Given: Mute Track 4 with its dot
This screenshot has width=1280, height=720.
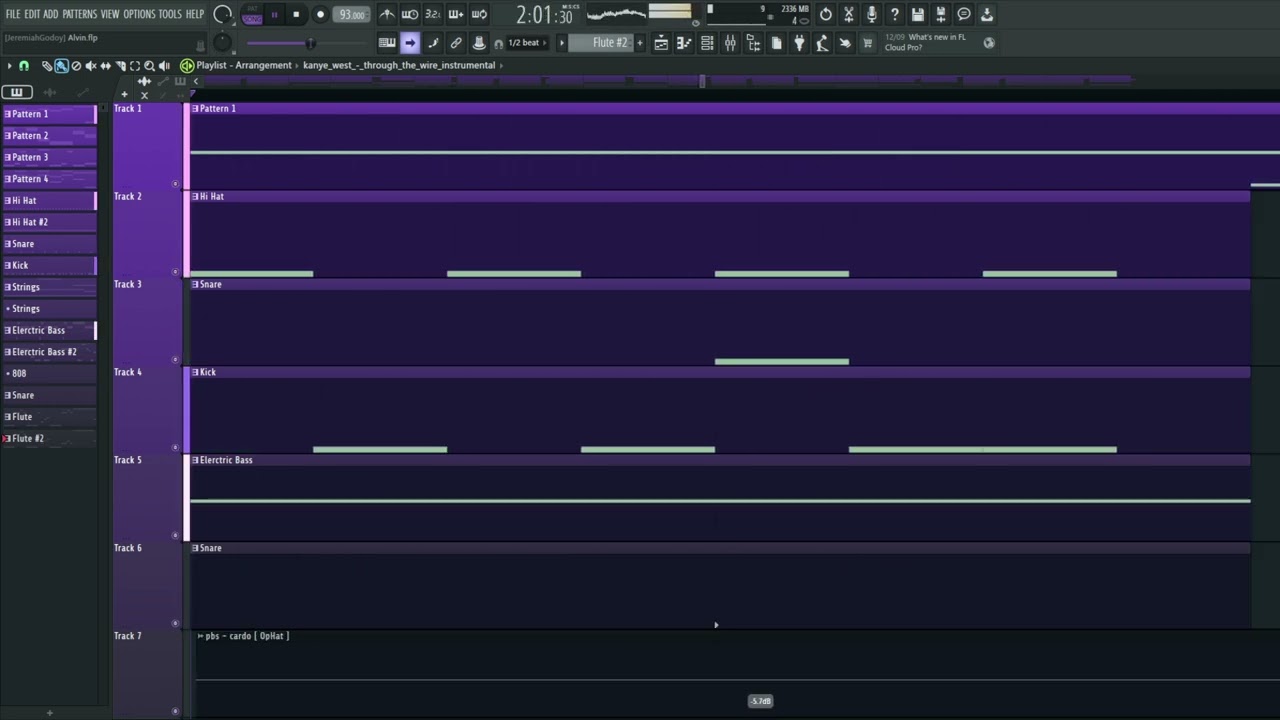Looking at the screenshot, I should point(176,447).
